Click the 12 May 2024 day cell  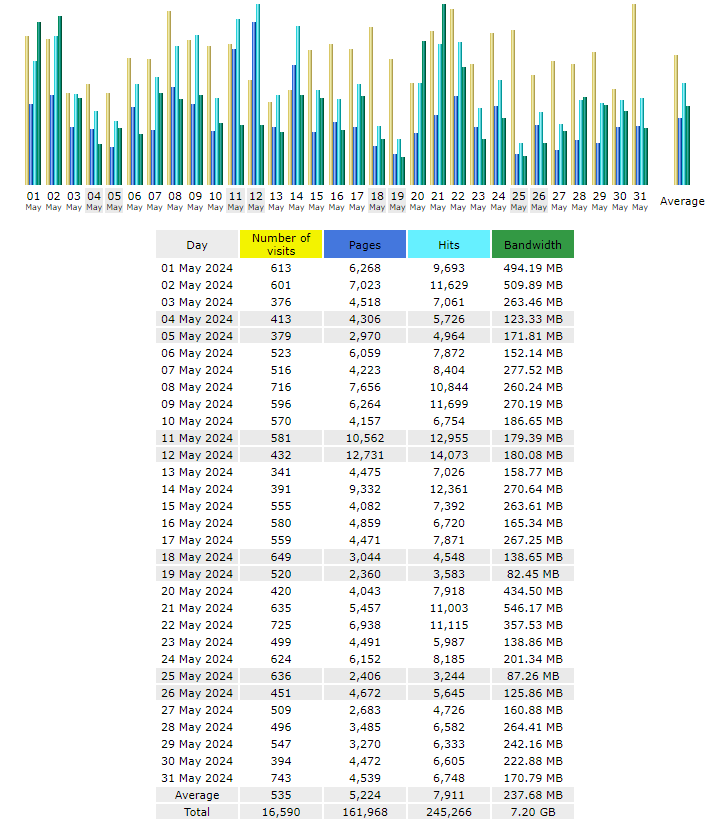coord(197,455)
